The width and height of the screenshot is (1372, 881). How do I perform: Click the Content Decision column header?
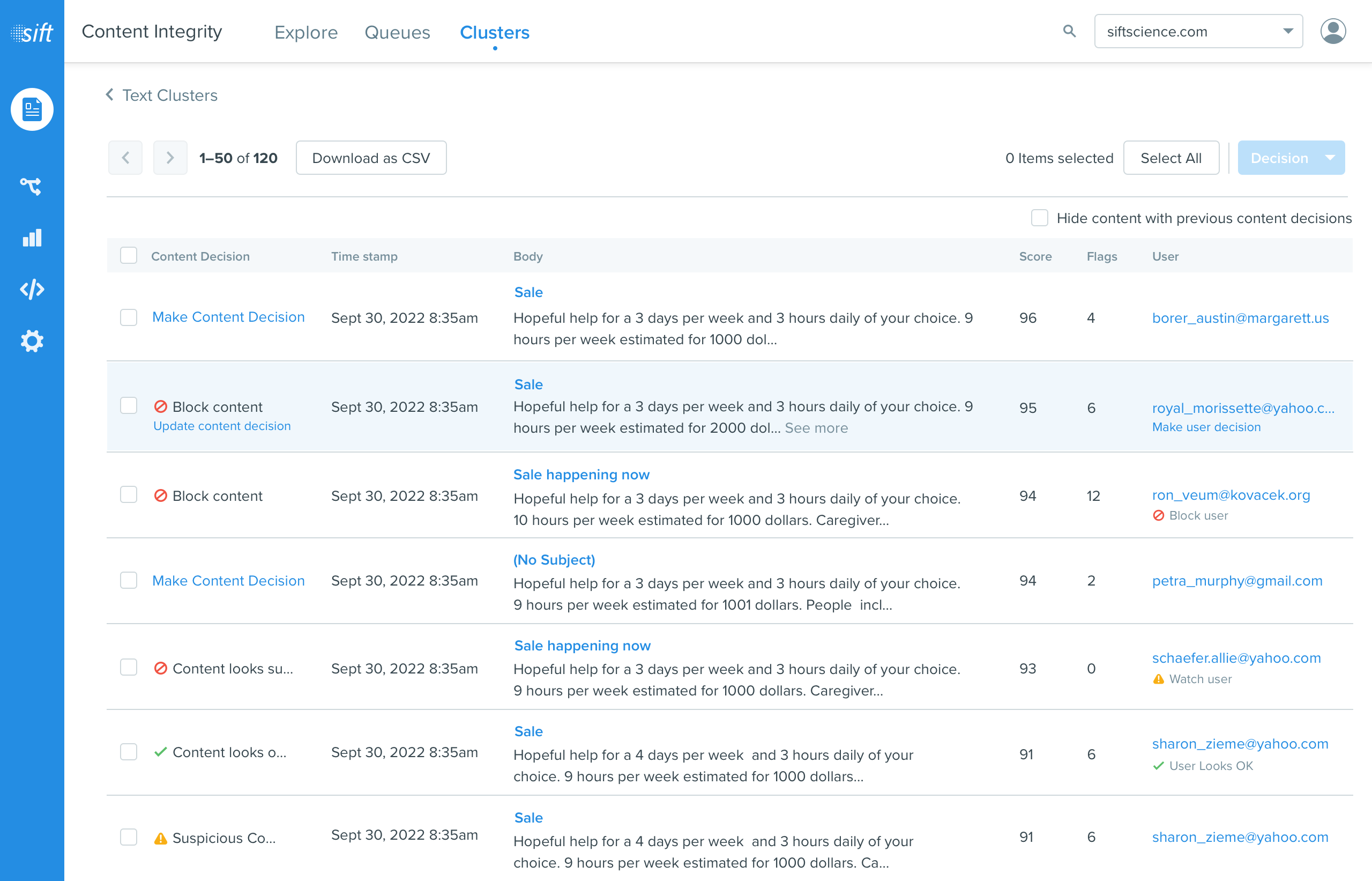click(200, 256)
